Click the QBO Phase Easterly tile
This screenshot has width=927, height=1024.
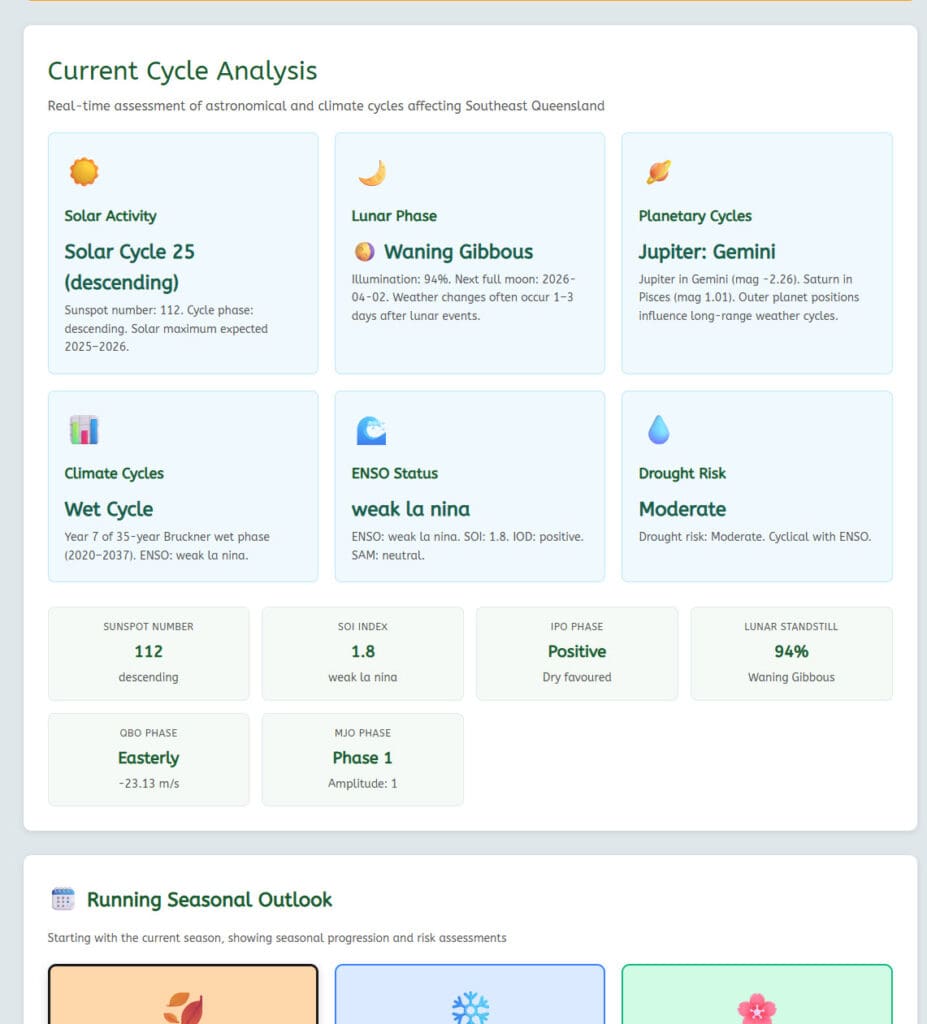click(148, 759)
